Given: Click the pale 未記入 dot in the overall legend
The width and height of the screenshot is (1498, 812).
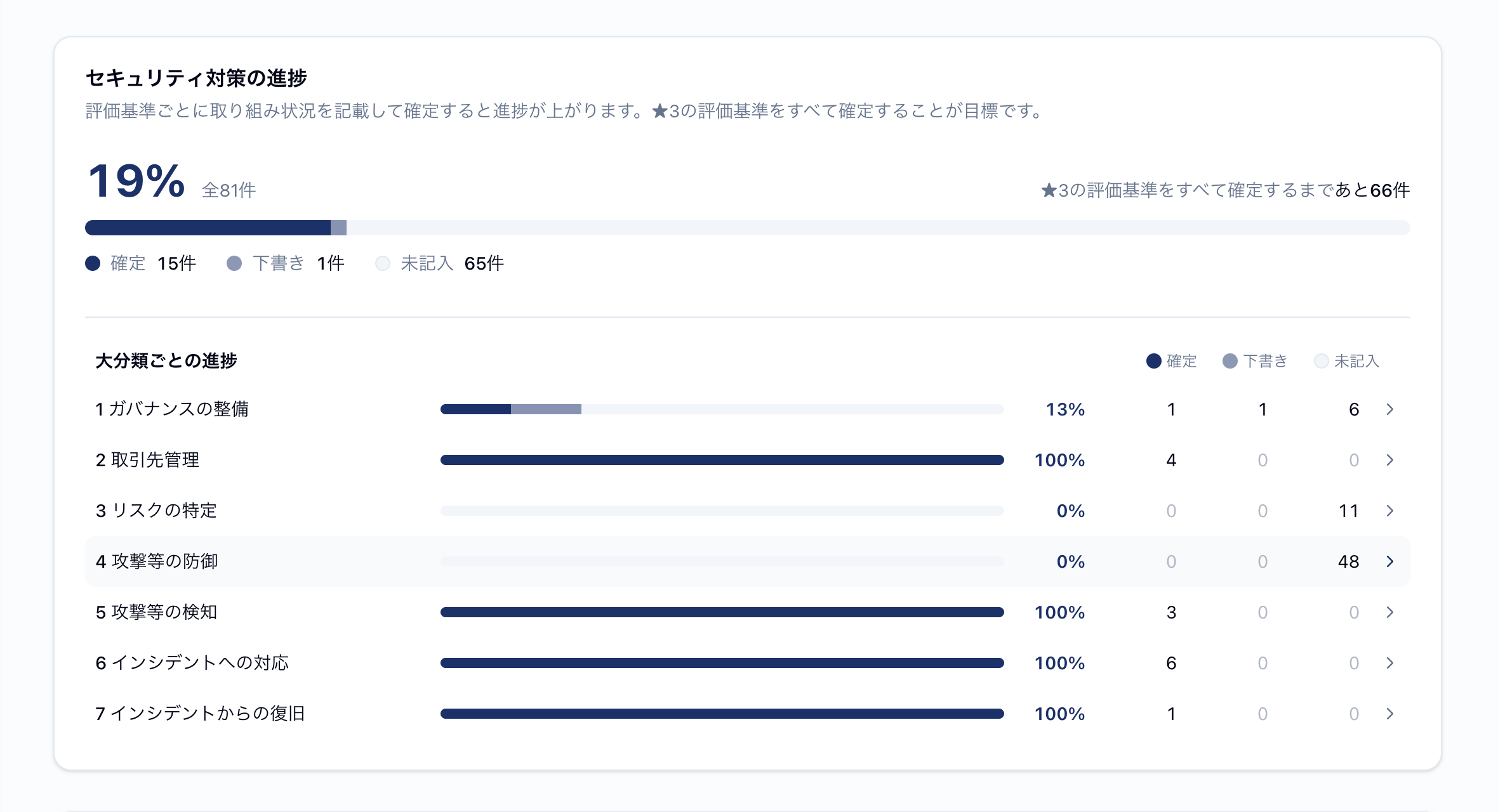Looking at the screenshot, I should pos(383,263).
